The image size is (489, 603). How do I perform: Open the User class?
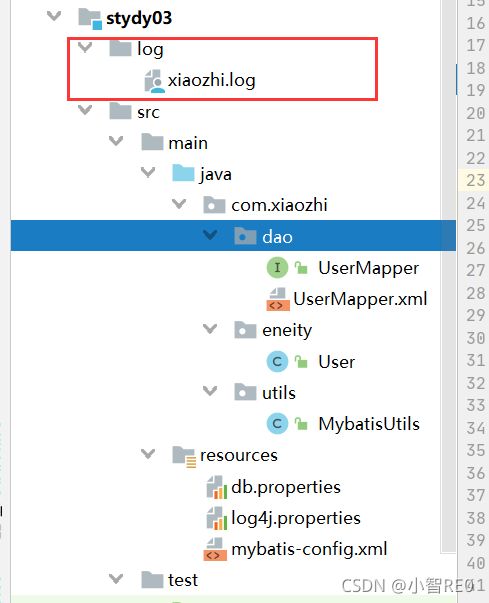337,362
